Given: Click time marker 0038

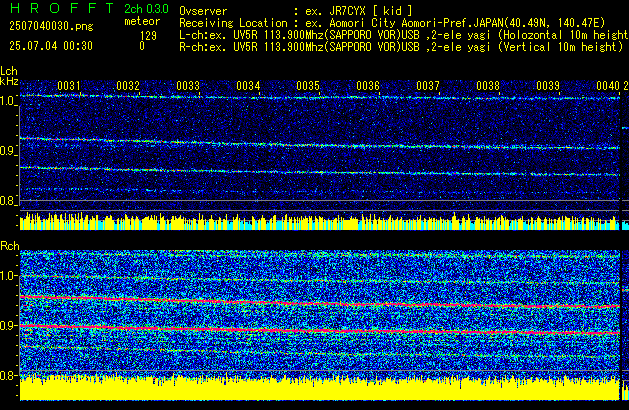Looking at the screenshot, I should 488,86.
